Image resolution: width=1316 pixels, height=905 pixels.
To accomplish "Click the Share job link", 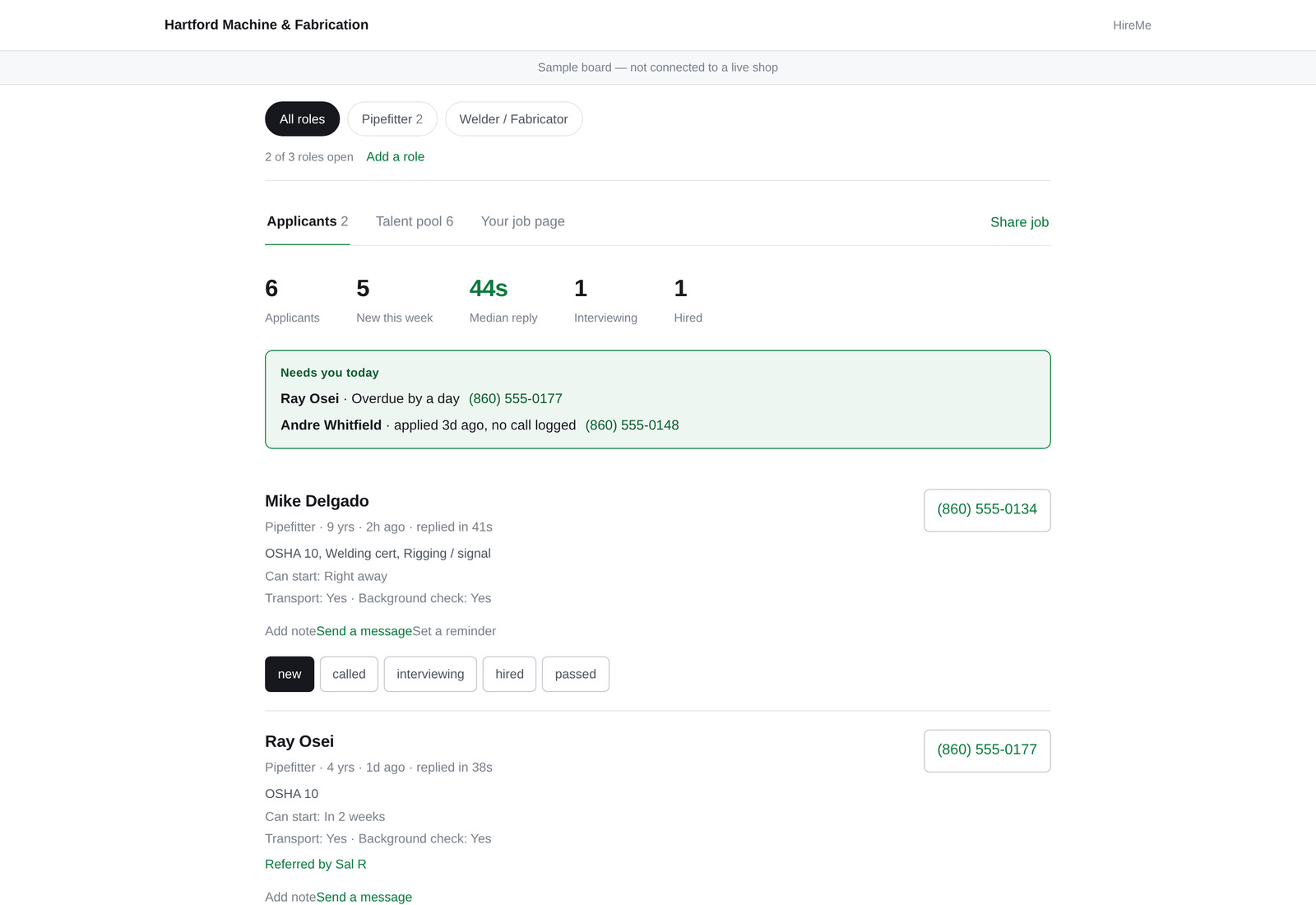I will 1019,222.
